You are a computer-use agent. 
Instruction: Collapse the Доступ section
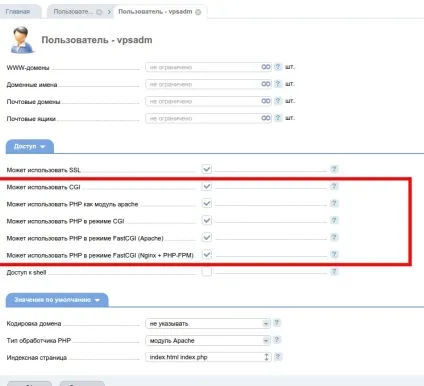[30, 147]
